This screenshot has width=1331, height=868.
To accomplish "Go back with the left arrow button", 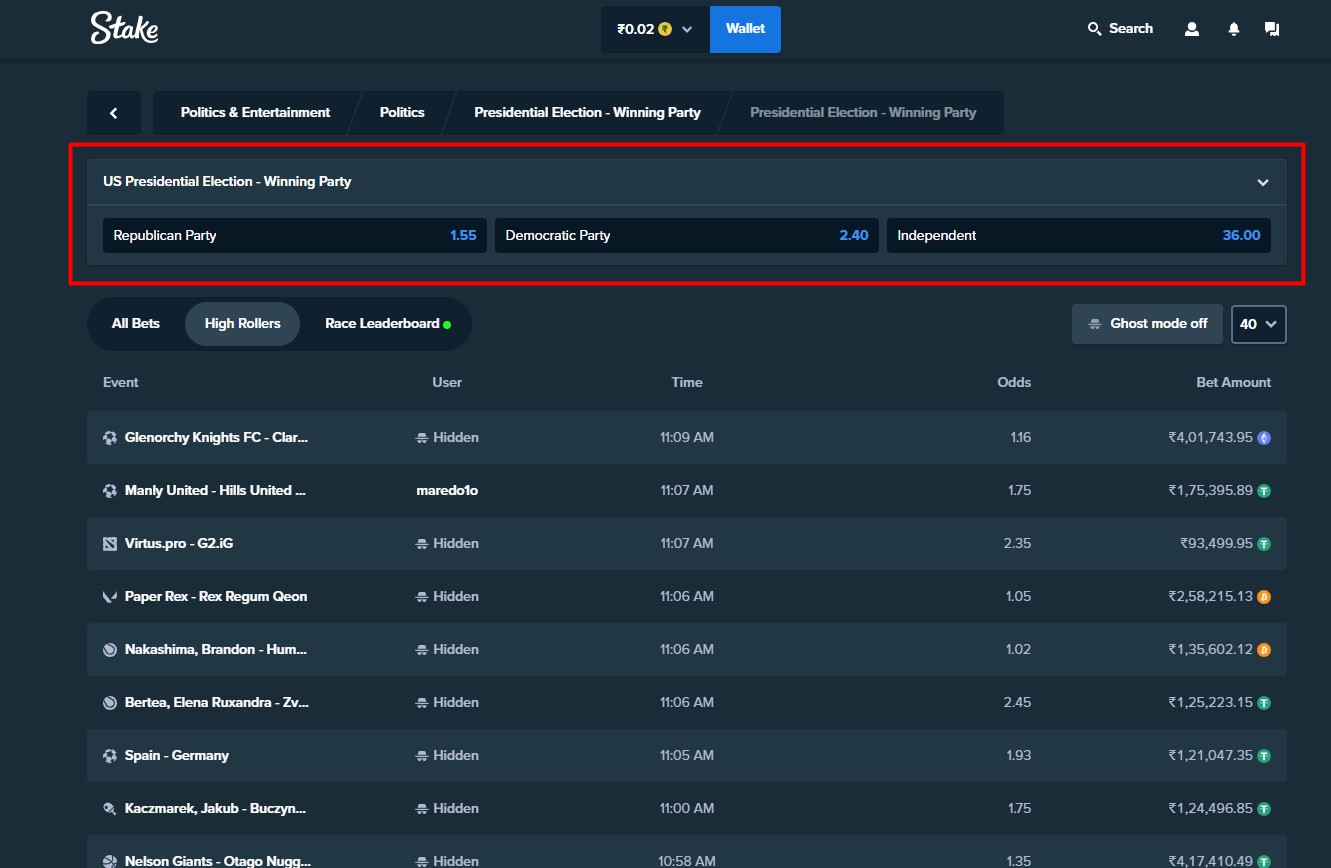I will (x=114, y=113).
